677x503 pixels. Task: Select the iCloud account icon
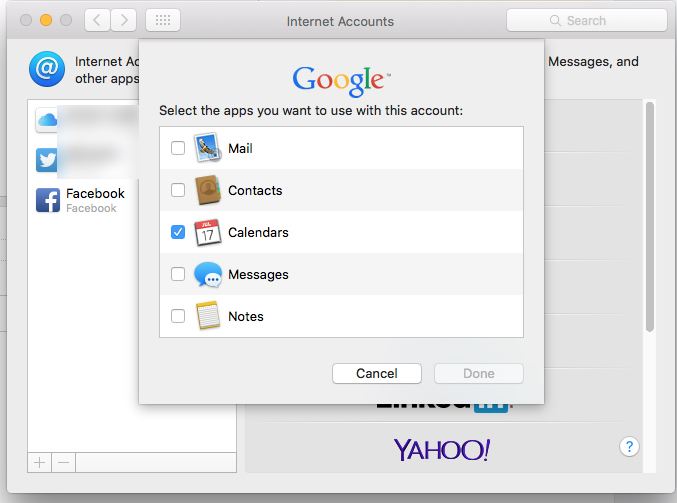(47, 120)
